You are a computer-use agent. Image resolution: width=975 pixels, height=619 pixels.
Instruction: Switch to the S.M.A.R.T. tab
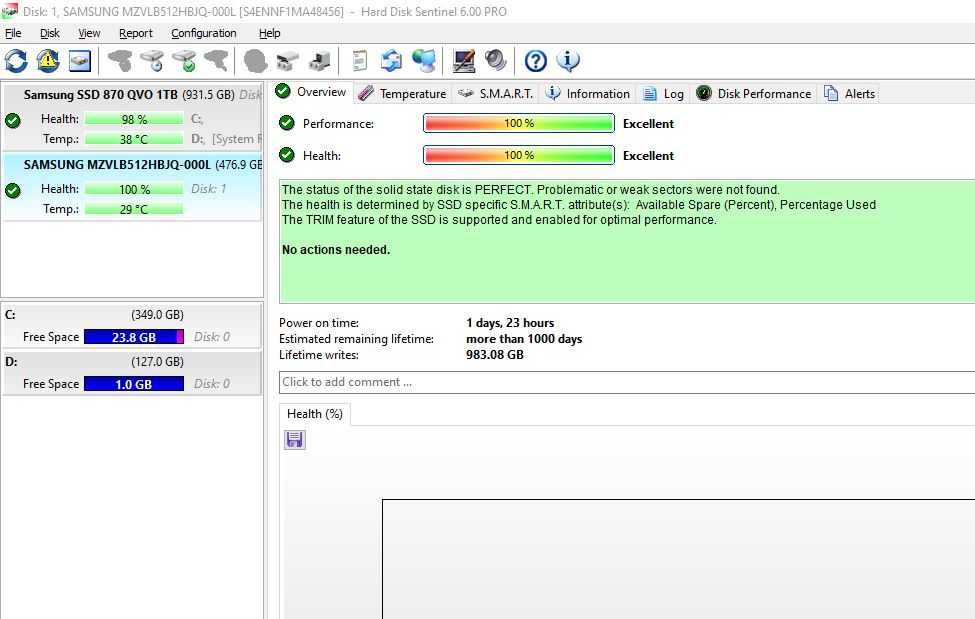[495, 93]
